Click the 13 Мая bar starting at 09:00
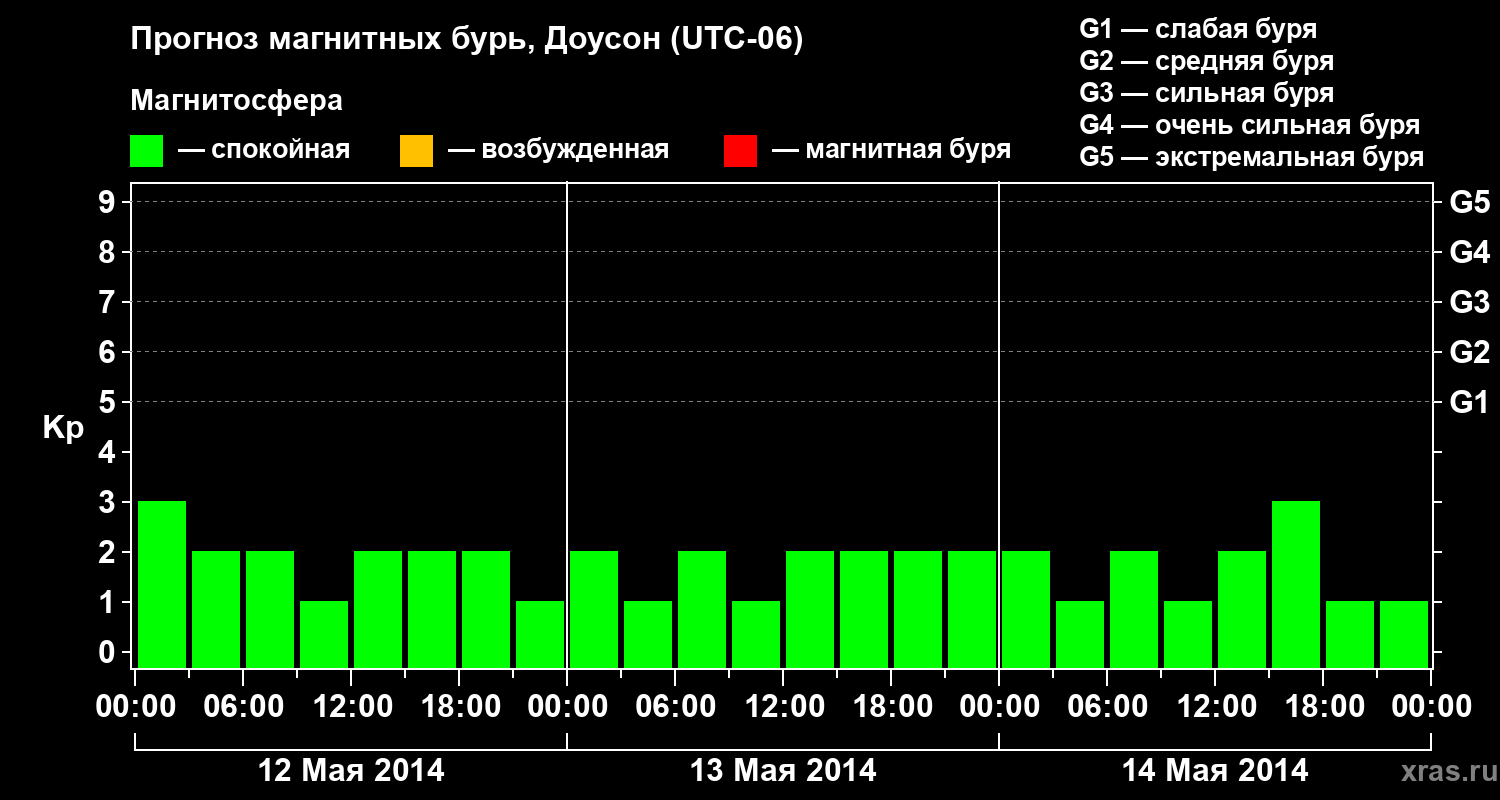The height and width of the screenshot is (800, 1500). tap(756, 634)
